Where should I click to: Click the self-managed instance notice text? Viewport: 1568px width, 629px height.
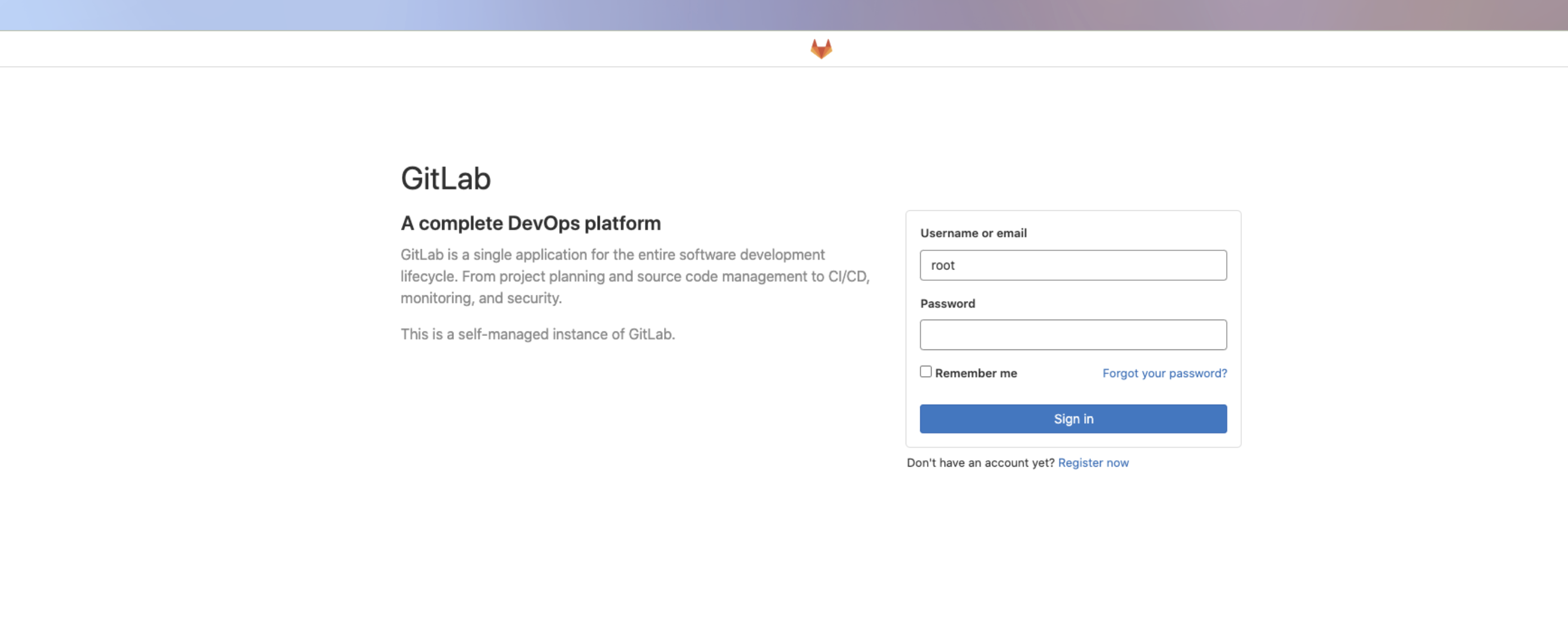(x=537, y=334)
